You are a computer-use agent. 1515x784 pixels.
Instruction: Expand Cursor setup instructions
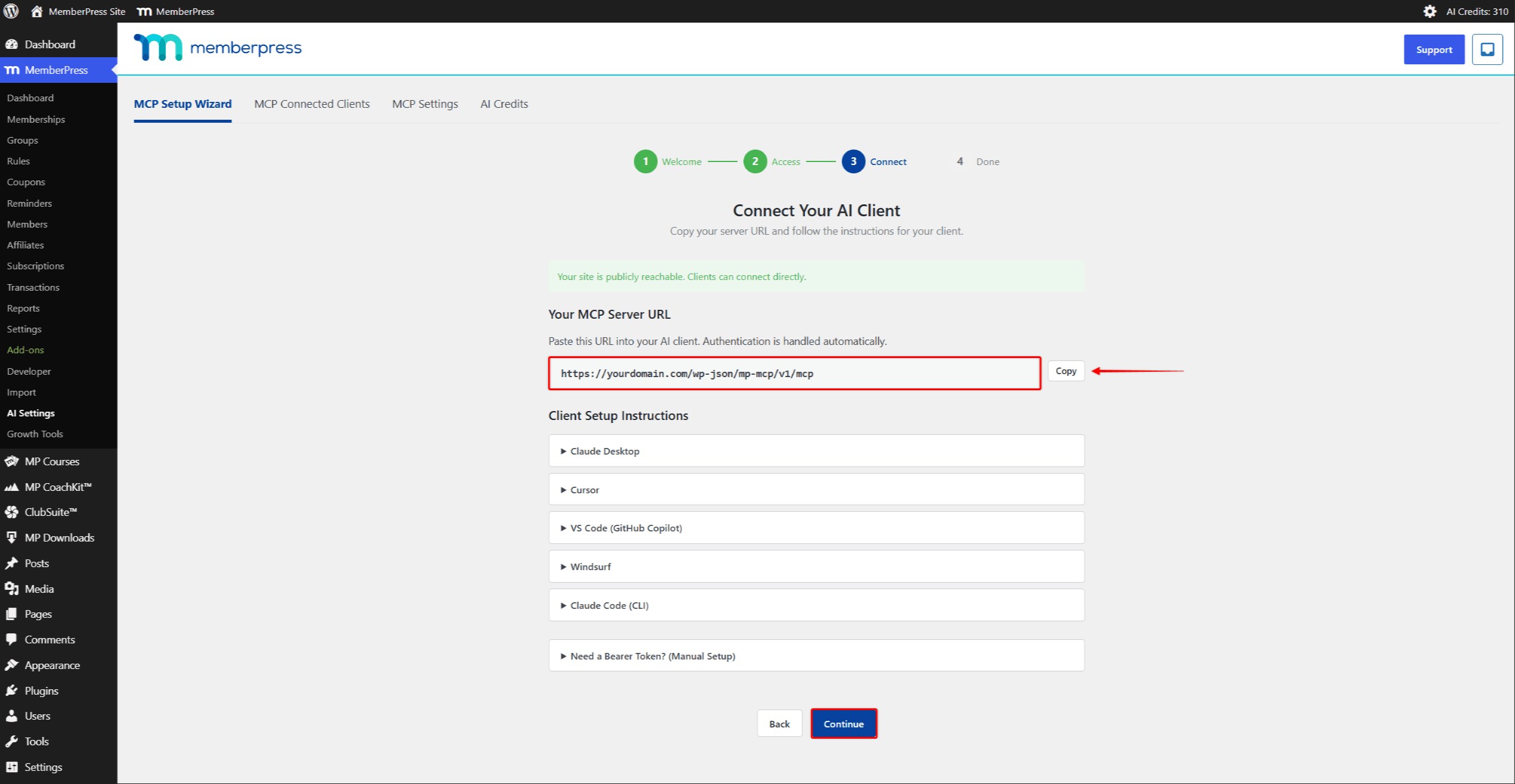click(816, 489)
